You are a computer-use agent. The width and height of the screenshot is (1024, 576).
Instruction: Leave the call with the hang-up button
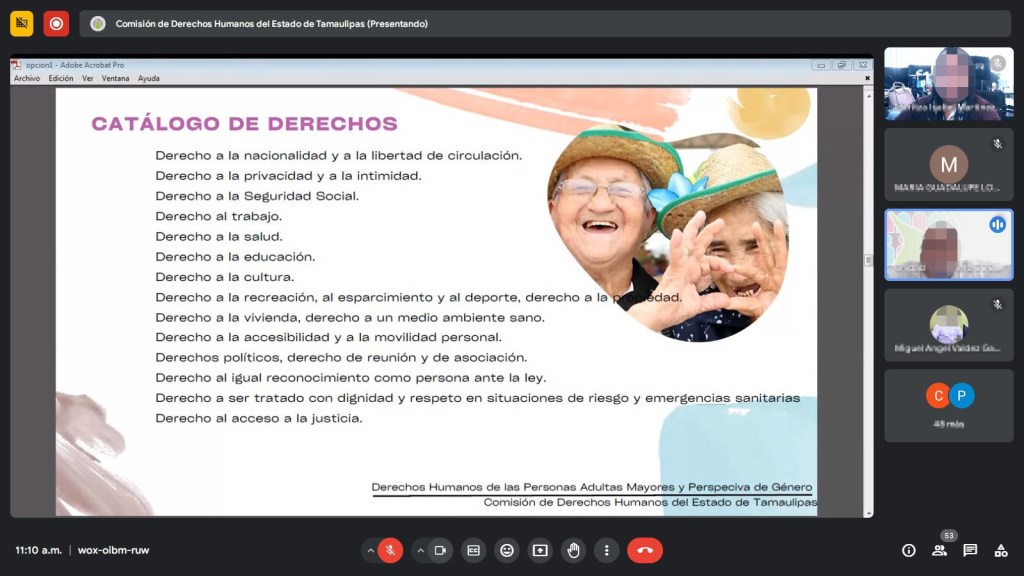point(645,550)
